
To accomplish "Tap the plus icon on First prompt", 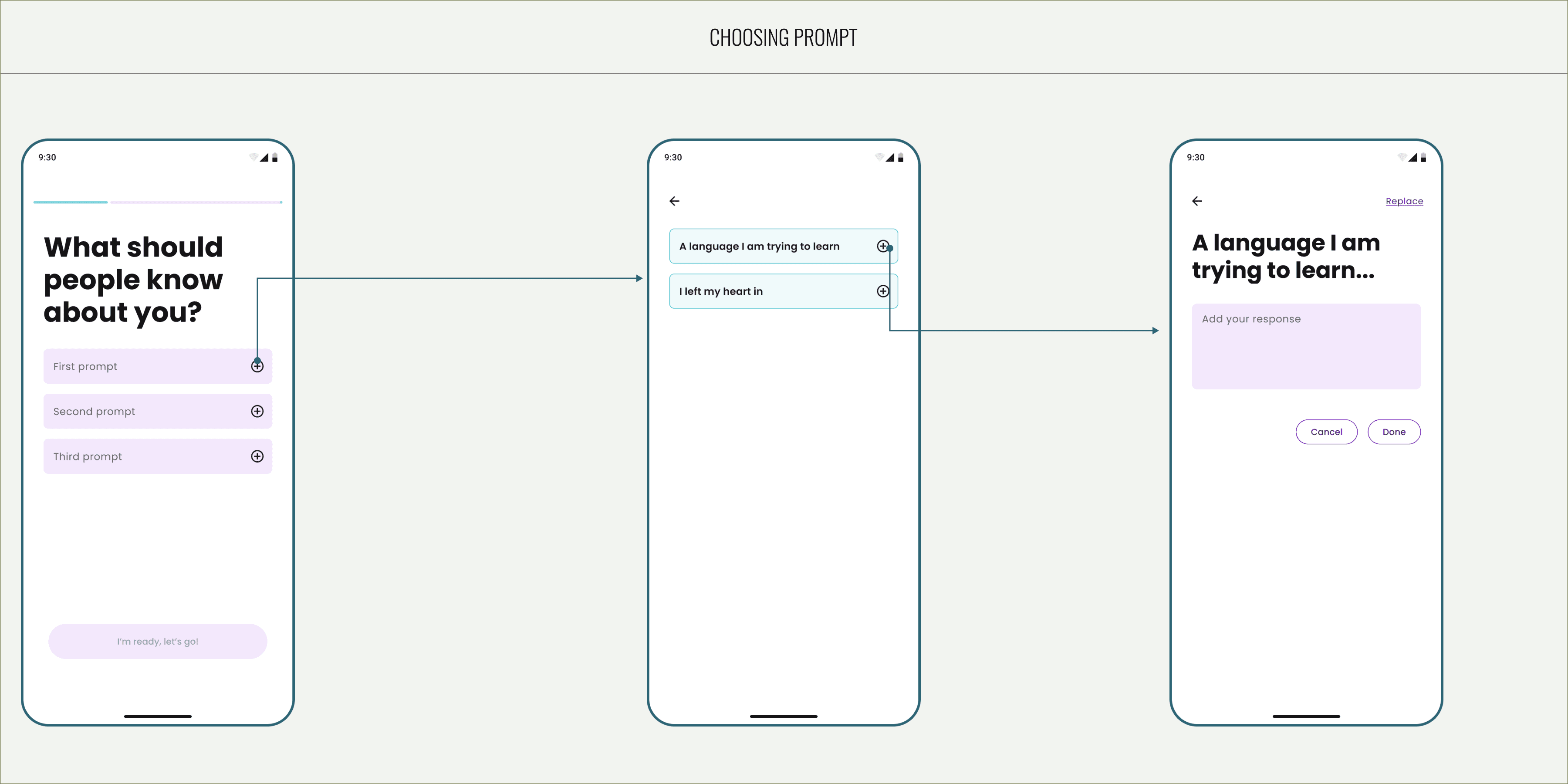I will (257, 366).
